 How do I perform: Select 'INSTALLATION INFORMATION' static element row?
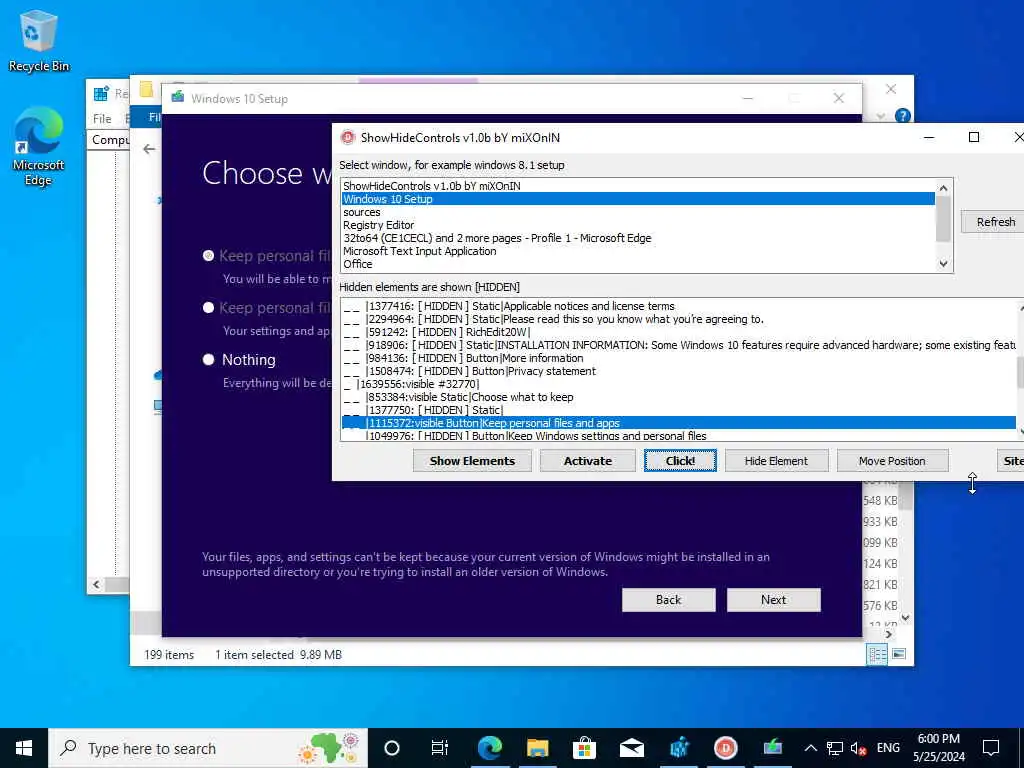click(679, 345)
